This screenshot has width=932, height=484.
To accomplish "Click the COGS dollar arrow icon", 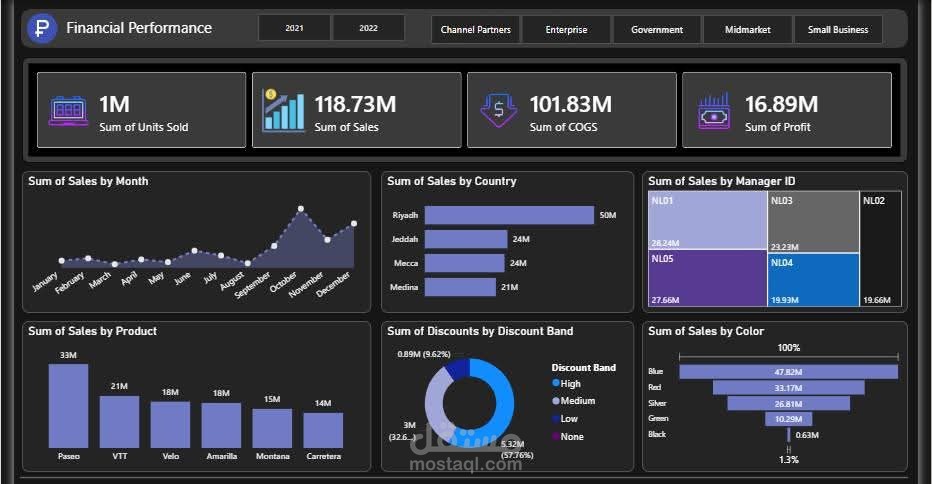I will pyautogui.click(x=499, y=110).
